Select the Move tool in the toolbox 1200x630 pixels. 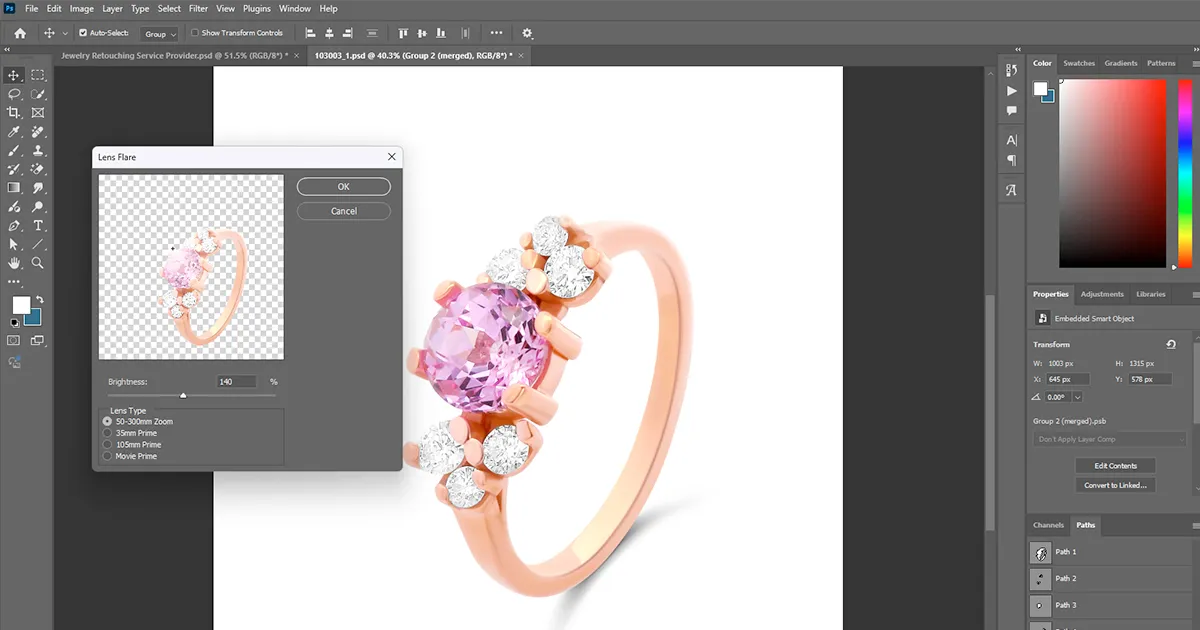click(x=14, y=75)
